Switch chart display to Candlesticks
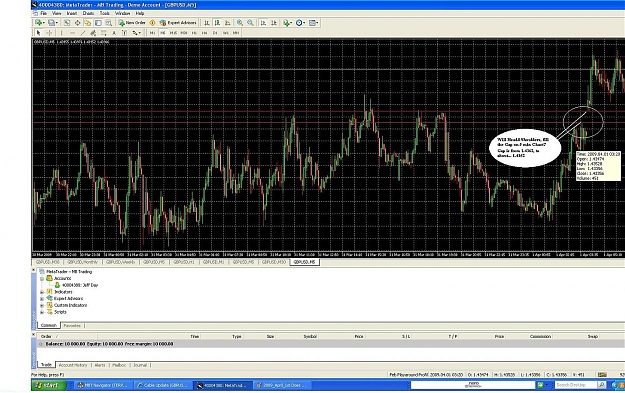 point(217,23)
